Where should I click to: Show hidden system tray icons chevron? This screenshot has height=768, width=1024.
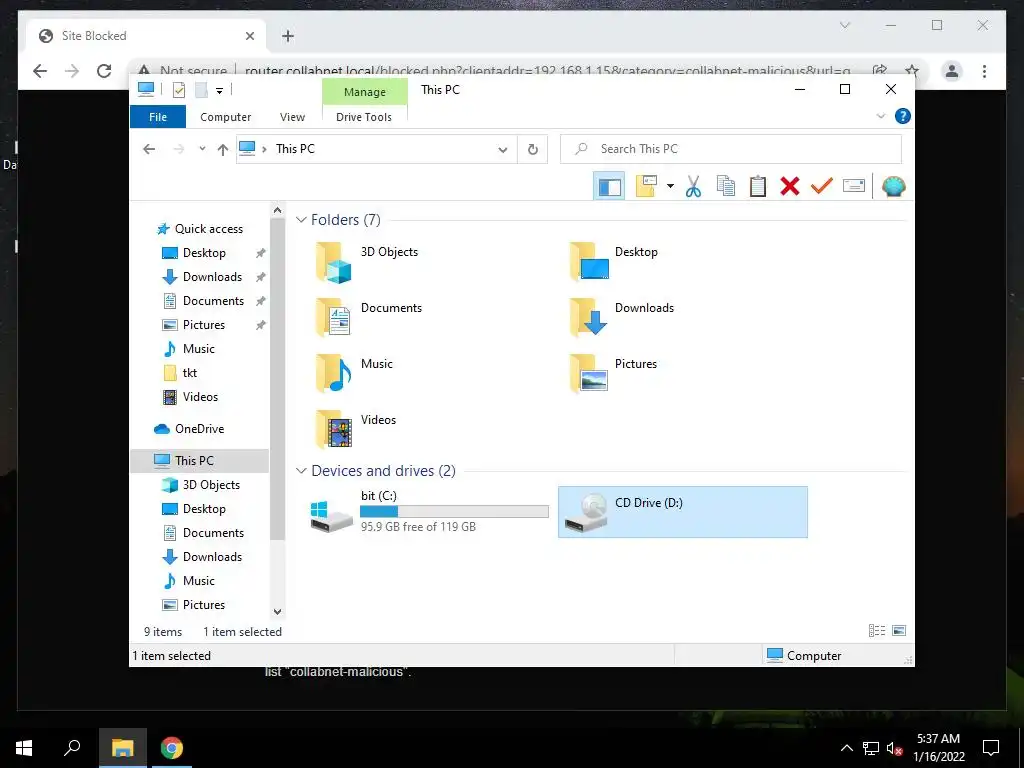pyautogui.click(x=846, y=748)
